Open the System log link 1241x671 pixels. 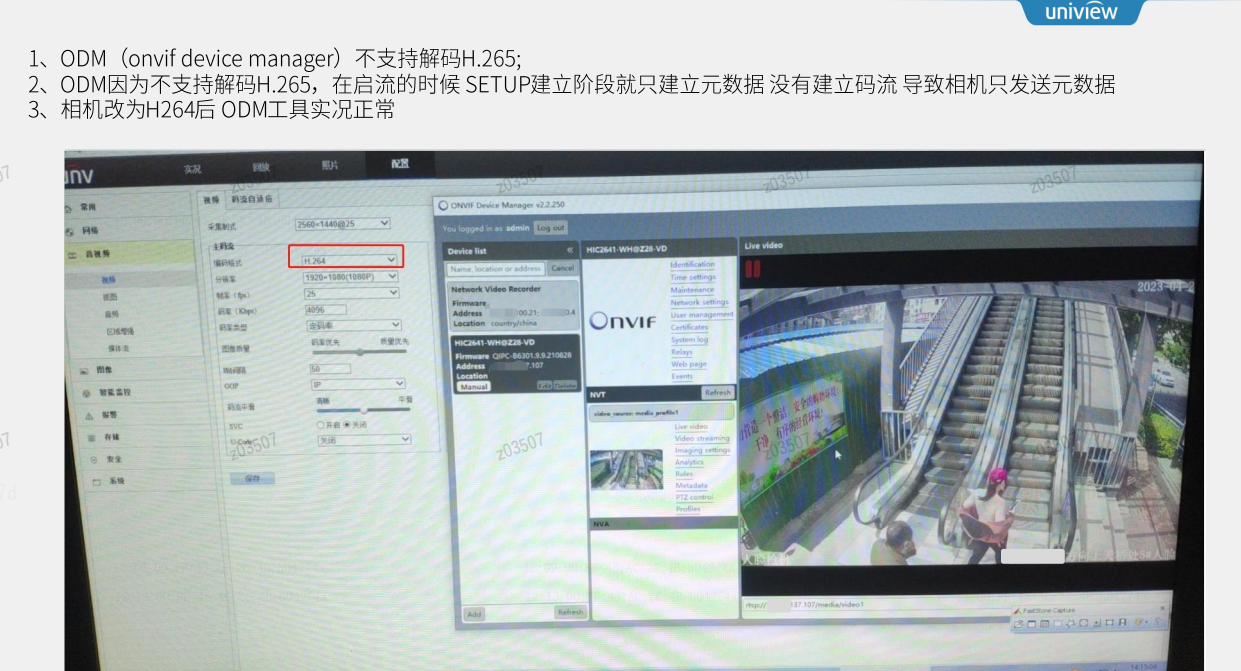point(689,340)
